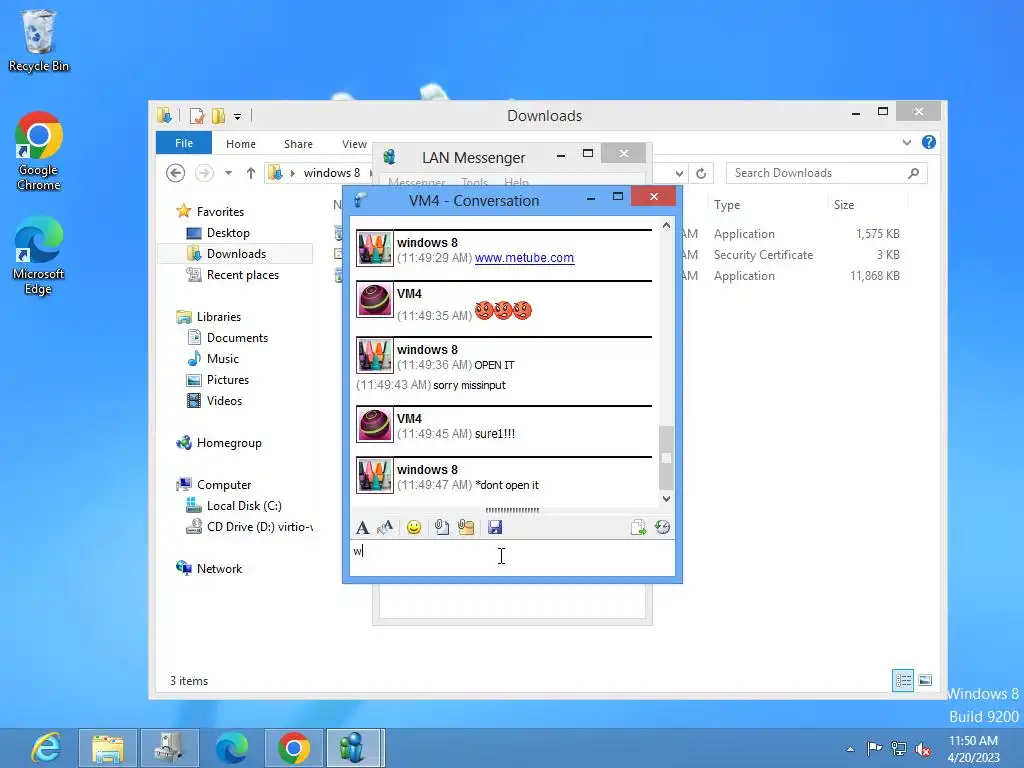Click the splitter grip above the chat toolbar

(513, 510)
